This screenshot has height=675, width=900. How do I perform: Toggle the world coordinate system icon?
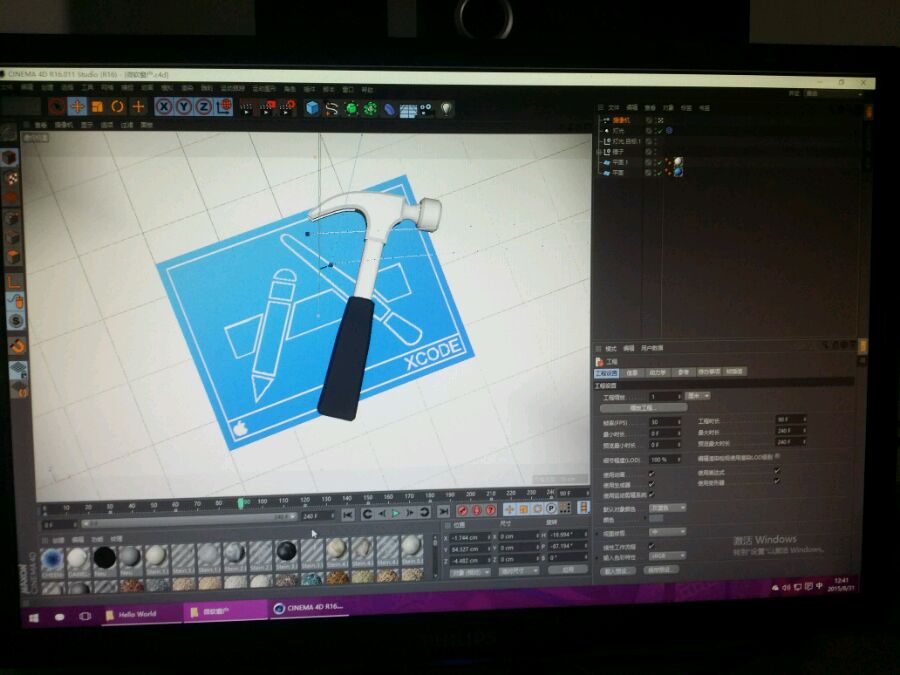(x=224, y=107)
